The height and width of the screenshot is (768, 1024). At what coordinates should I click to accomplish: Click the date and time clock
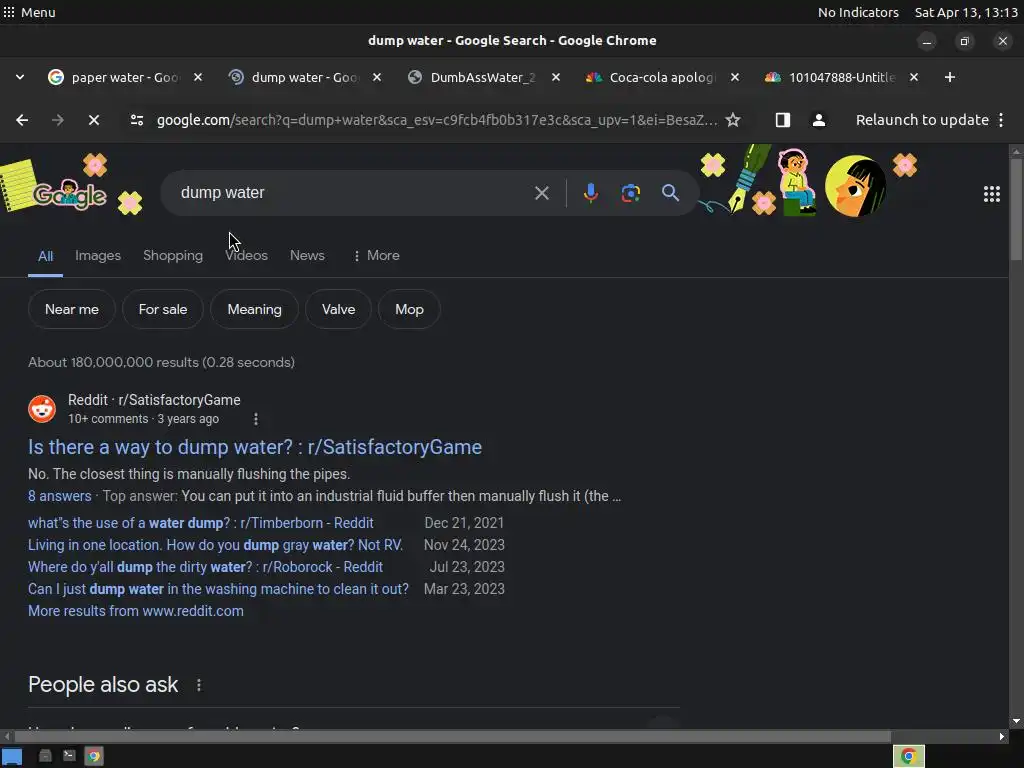click(966, 12)
